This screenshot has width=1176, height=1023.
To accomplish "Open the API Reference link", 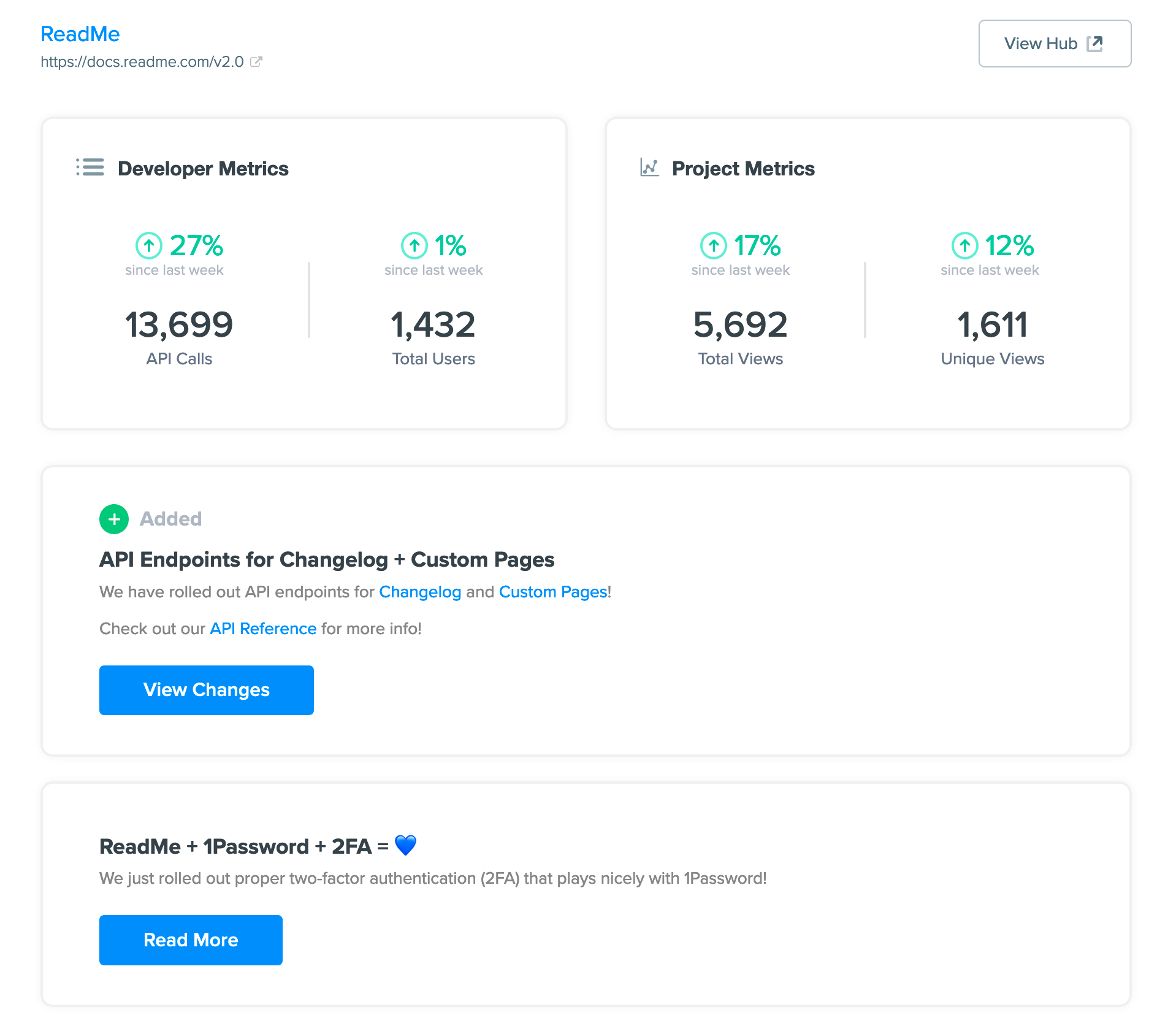I will (x=263, y=629).
